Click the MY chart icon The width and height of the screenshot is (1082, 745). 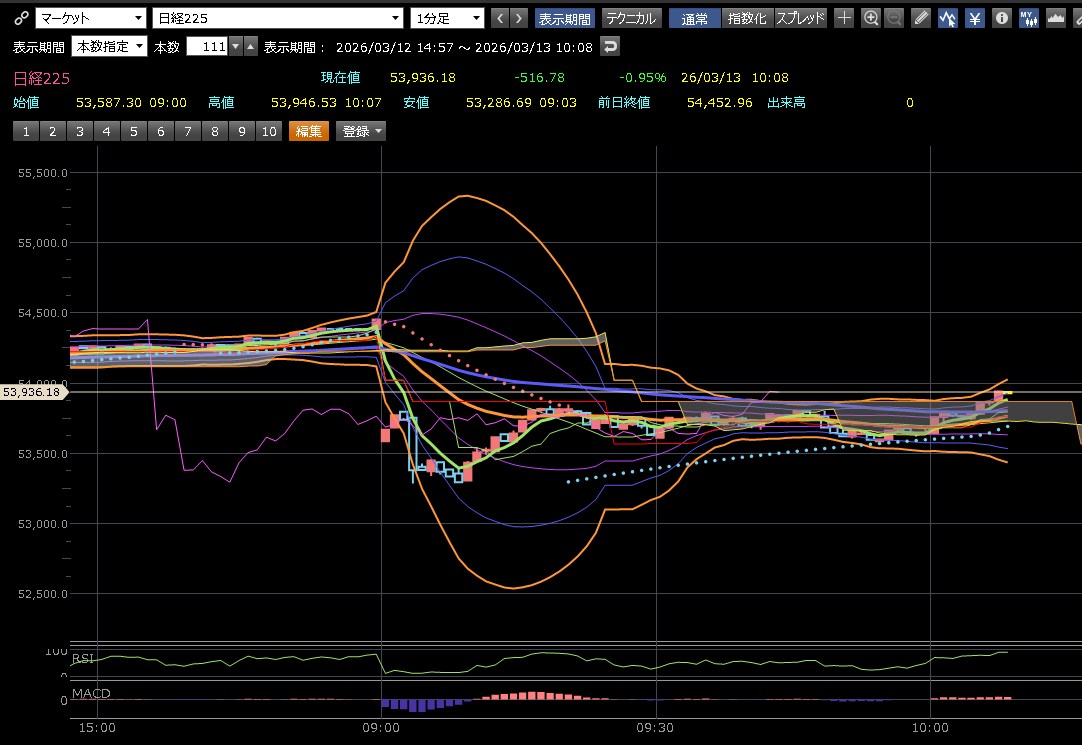coord(1028,18)
